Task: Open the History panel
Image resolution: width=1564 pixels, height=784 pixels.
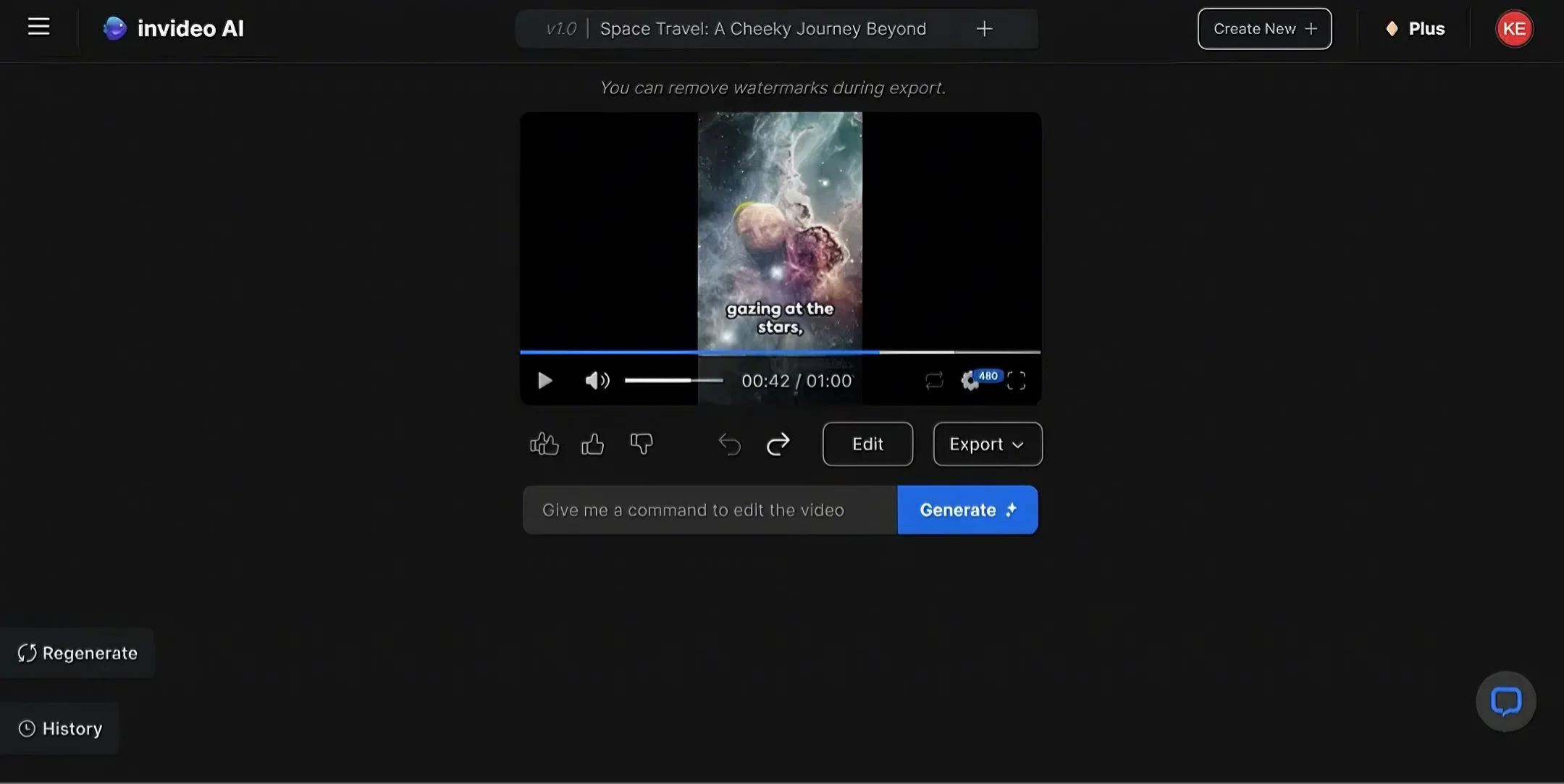Action: [60, 728]
